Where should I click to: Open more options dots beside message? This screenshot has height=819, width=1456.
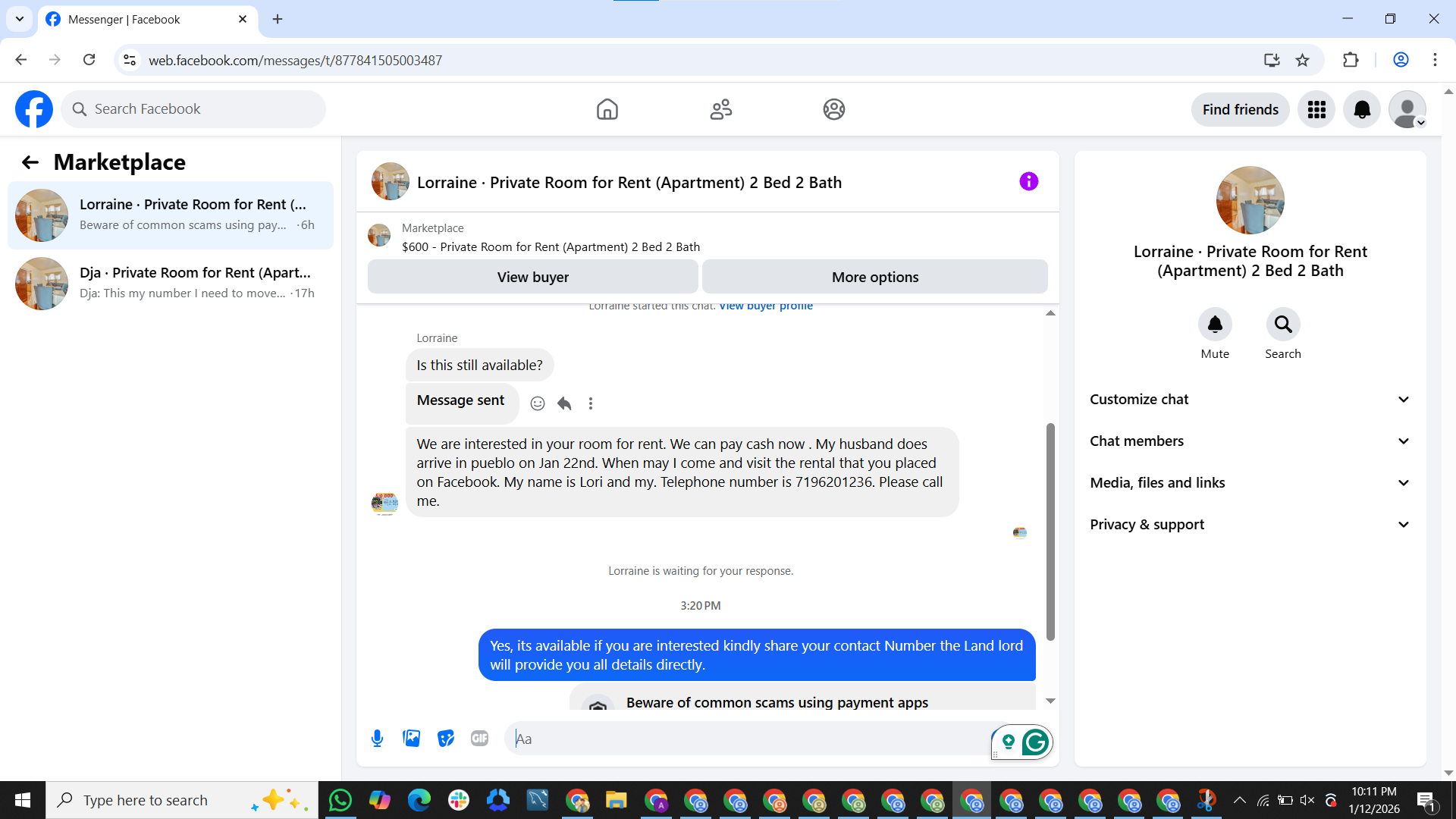591,403
